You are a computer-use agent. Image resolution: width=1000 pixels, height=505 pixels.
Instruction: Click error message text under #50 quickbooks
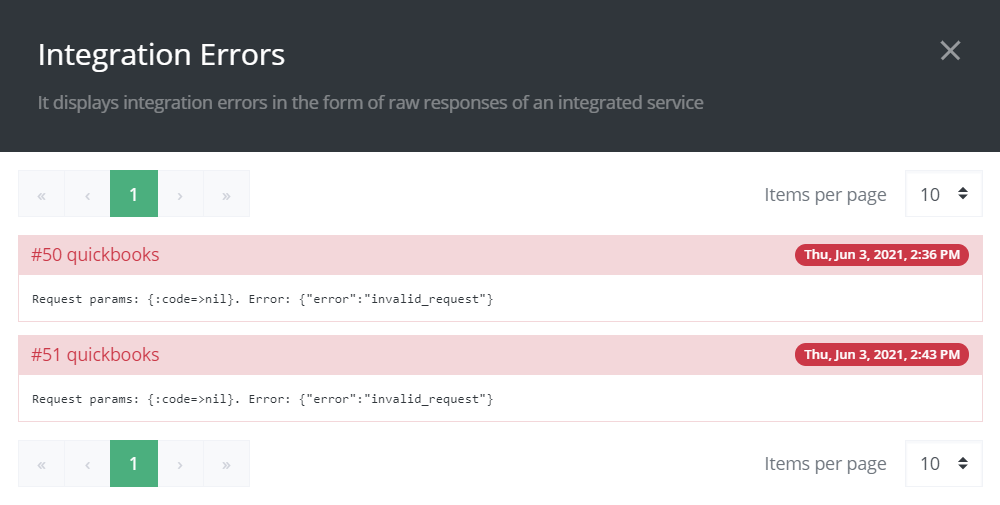[263, 299]
